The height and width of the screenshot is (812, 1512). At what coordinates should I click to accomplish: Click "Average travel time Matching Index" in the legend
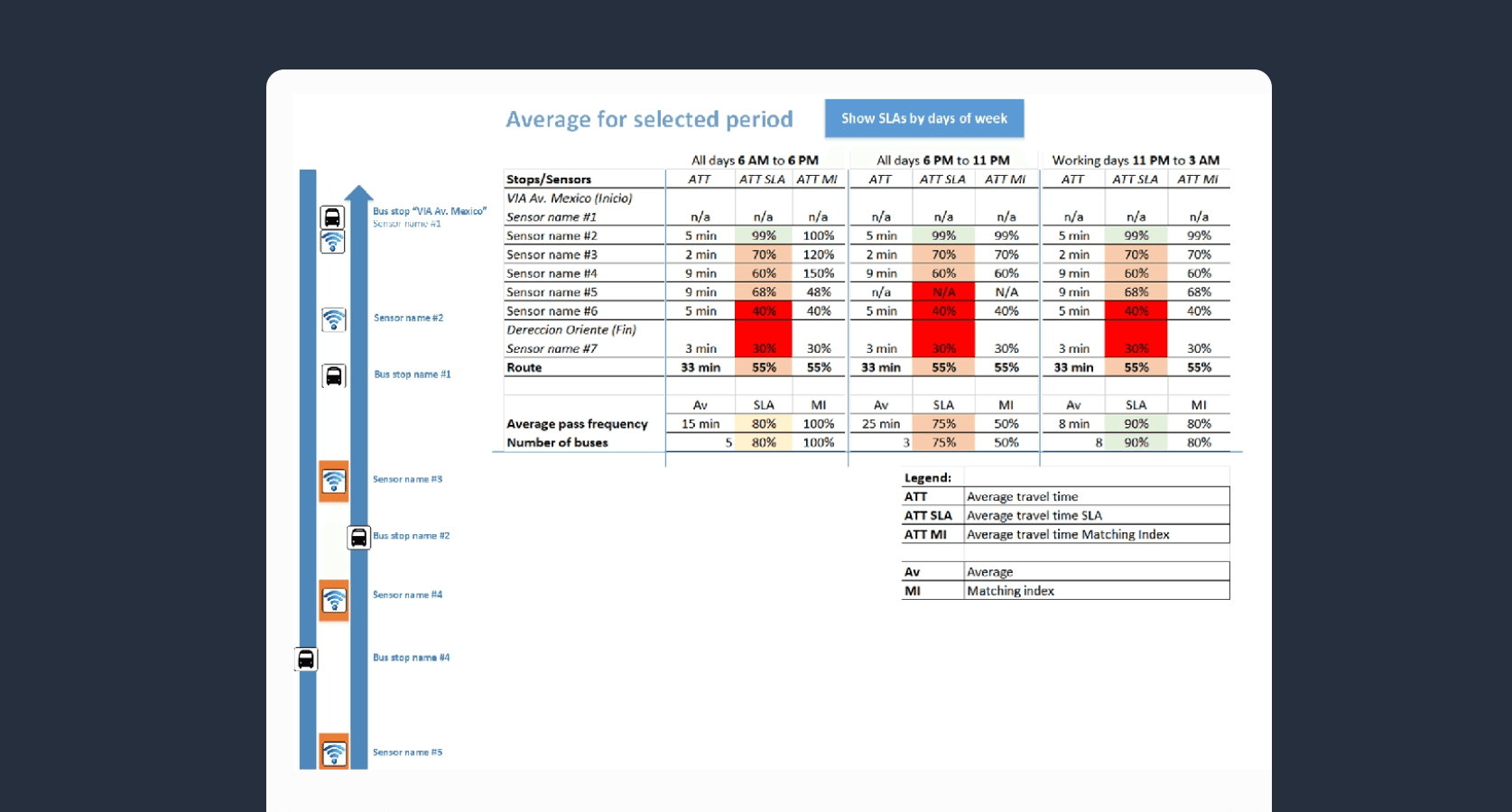click(1068, 535)
